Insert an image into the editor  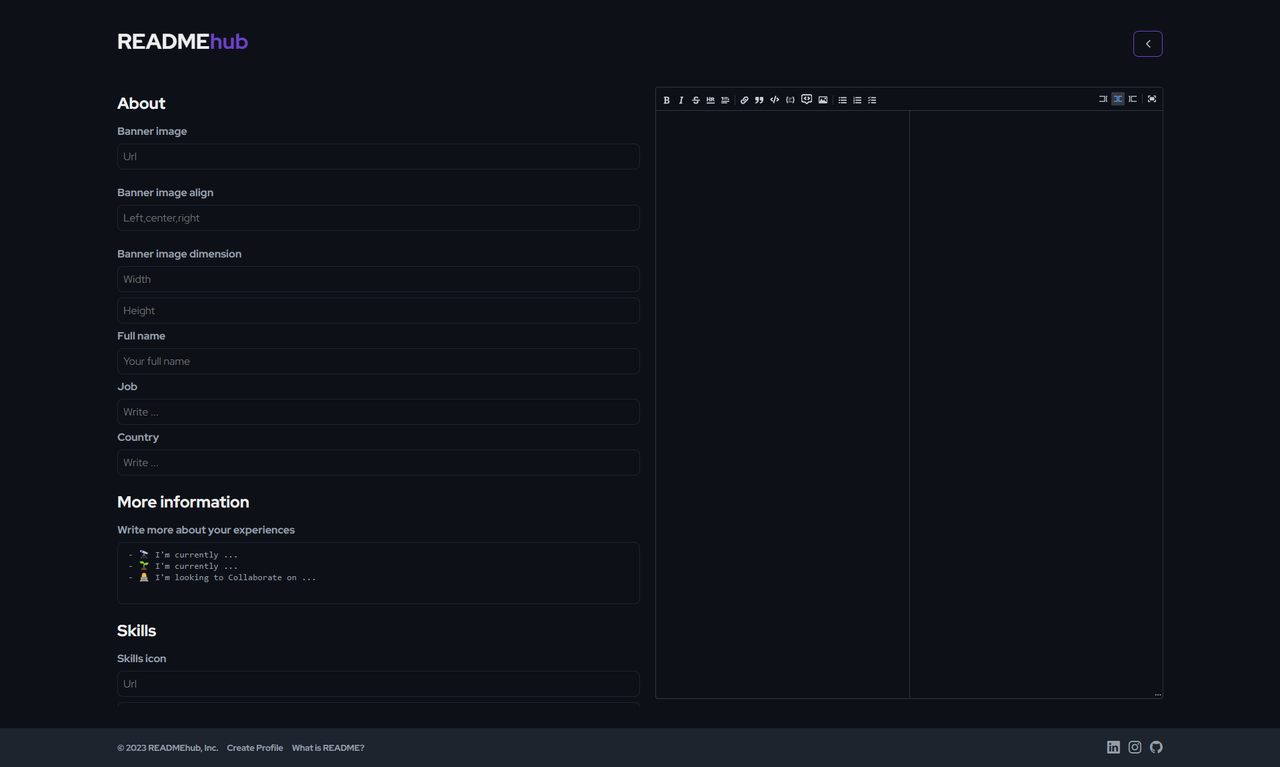tap(822, 100)
